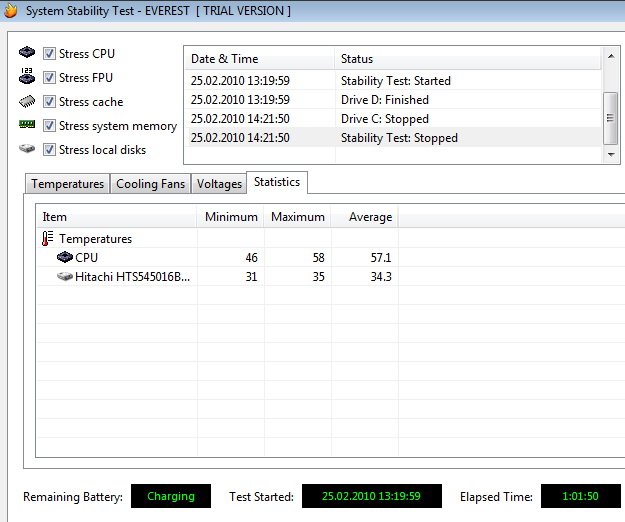Viewport: 625px width, 522px height.
Task: Click the EVEREST flame icon in title bar
Action: [x=10, y=10]
